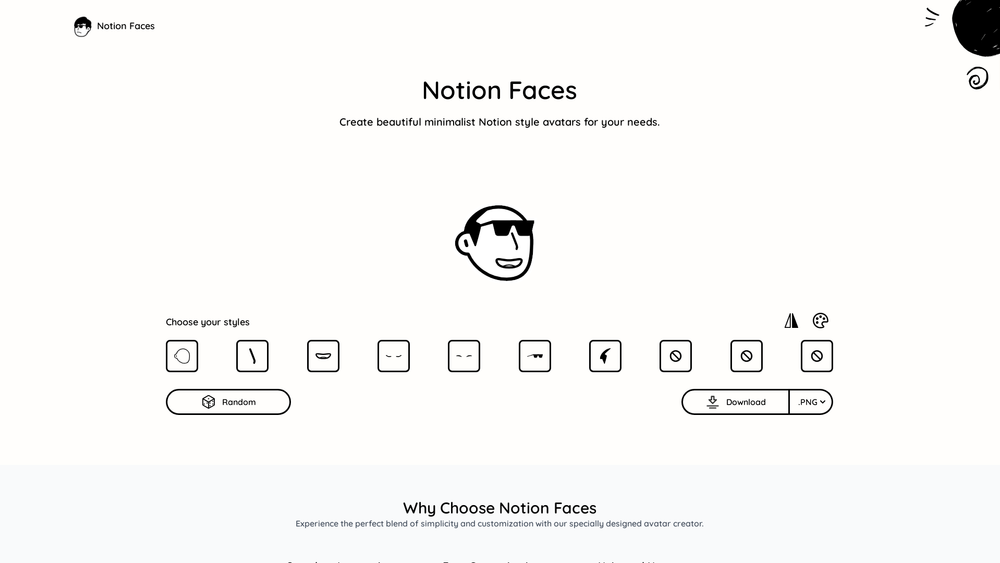Image resolution: width=1000 pixels, height=563 pixels.
Task: Click the sunglasses avatar preview
Action: pyautogui.click(x=496, y=243)
